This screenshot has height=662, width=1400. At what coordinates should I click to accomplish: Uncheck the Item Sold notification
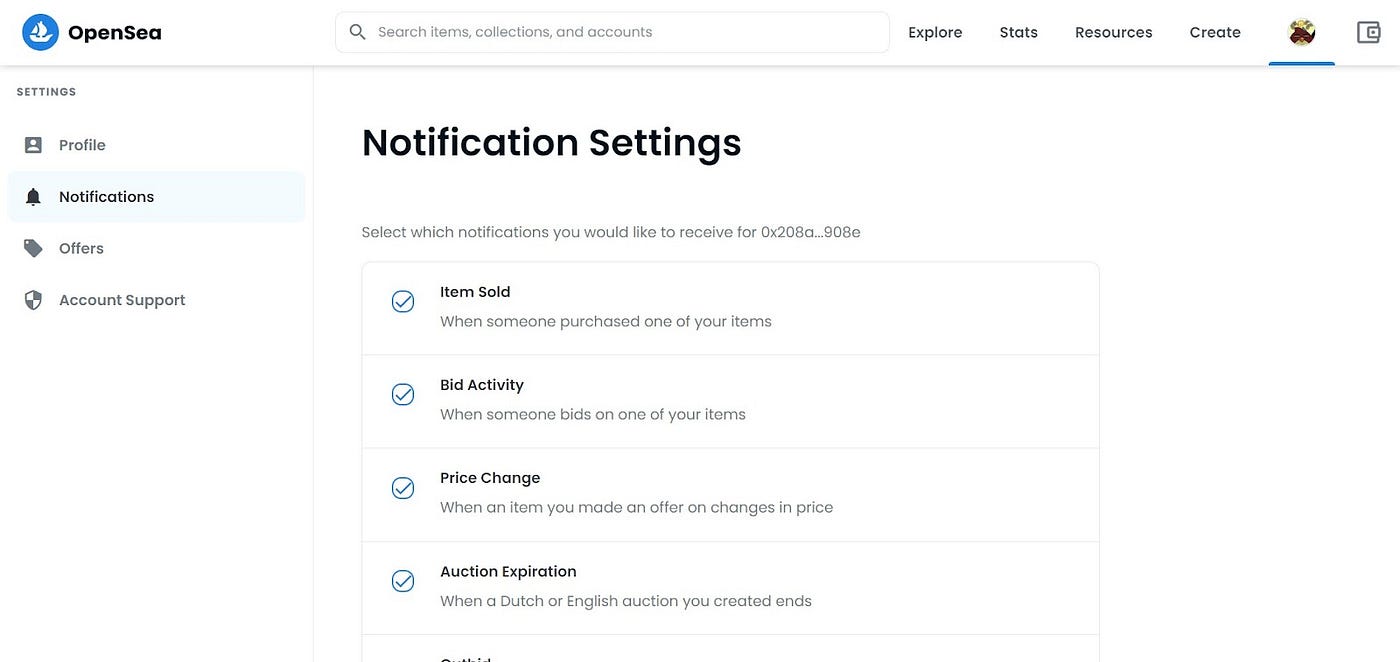pos(403,301)
